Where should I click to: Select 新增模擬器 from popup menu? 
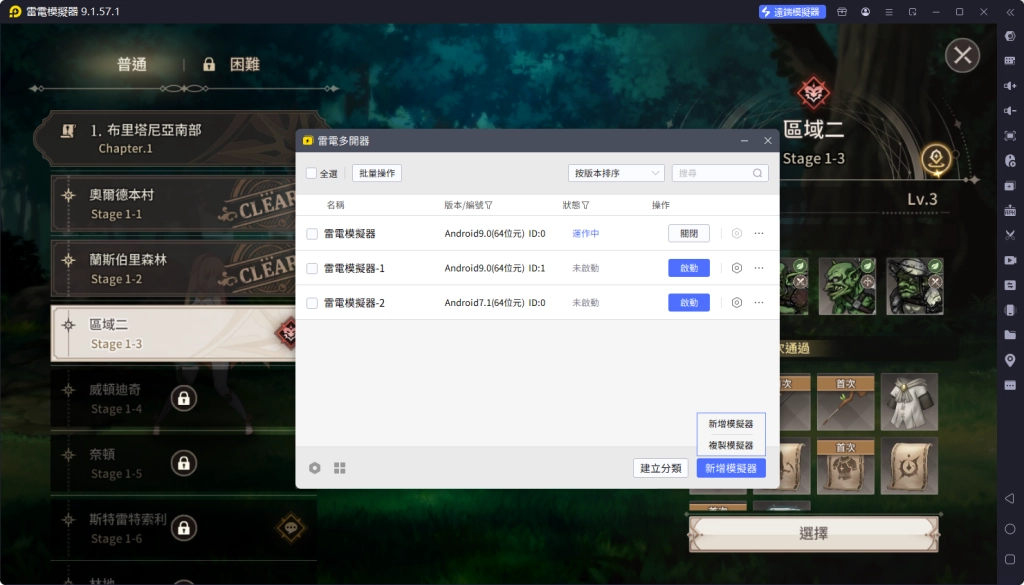click(x=731, y=424)
